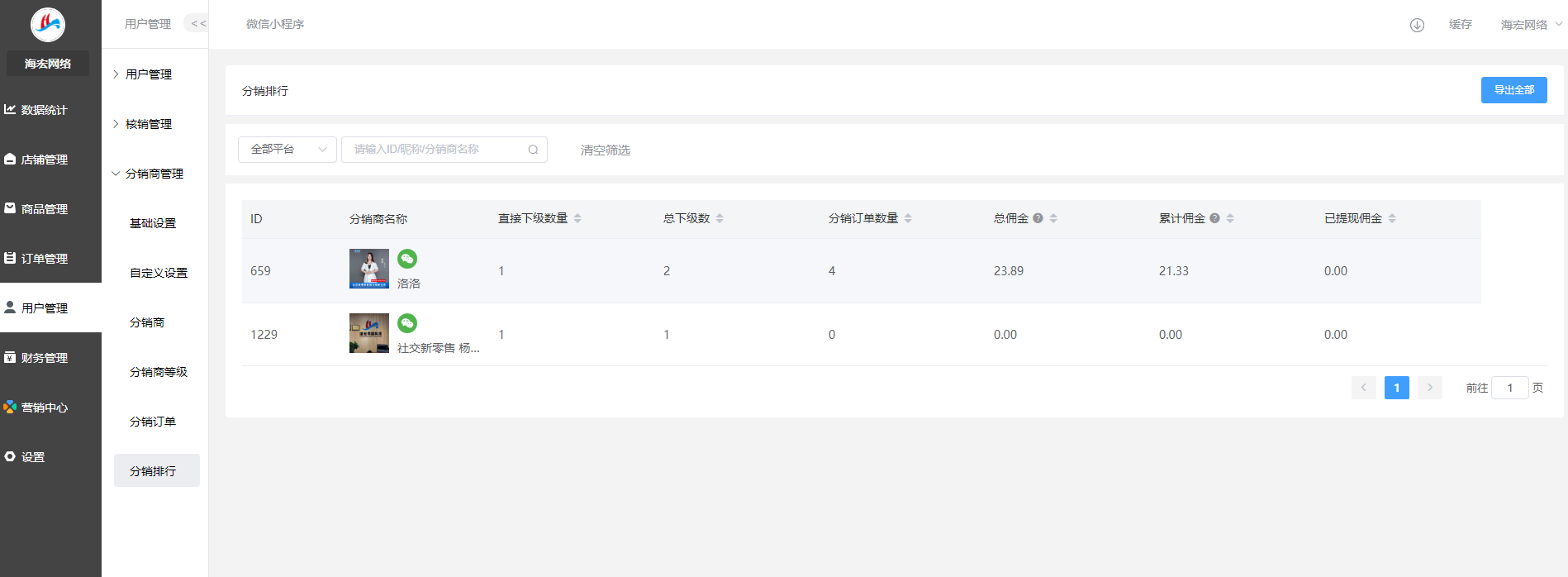Screen dimensions: 1568x577
Task: Sort by 直接下级数量 column
Action: coord(577,218)
